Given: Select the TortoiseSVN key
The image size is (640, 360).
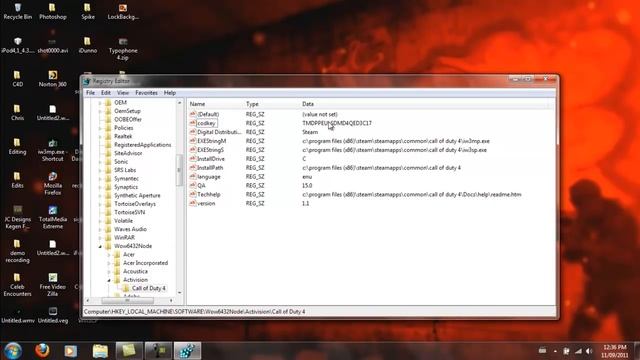Looking at the screenshot, I should (130, 212).
